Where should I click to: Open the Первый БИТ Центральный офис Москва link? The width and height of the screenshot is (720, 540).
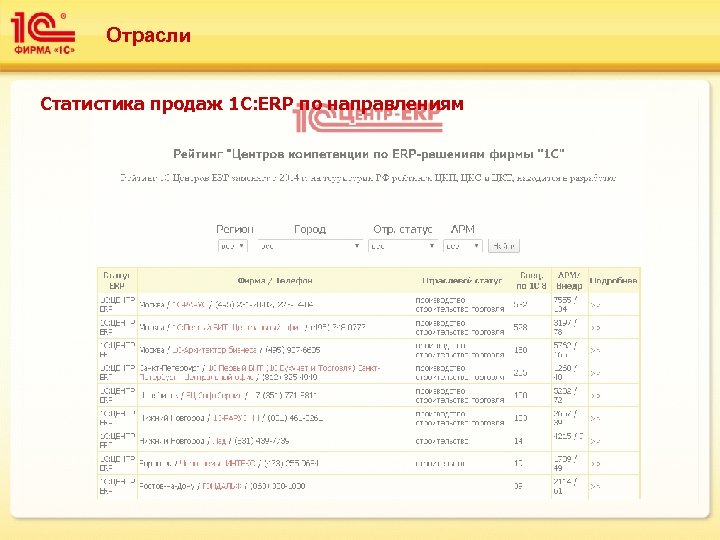(236, 327)
